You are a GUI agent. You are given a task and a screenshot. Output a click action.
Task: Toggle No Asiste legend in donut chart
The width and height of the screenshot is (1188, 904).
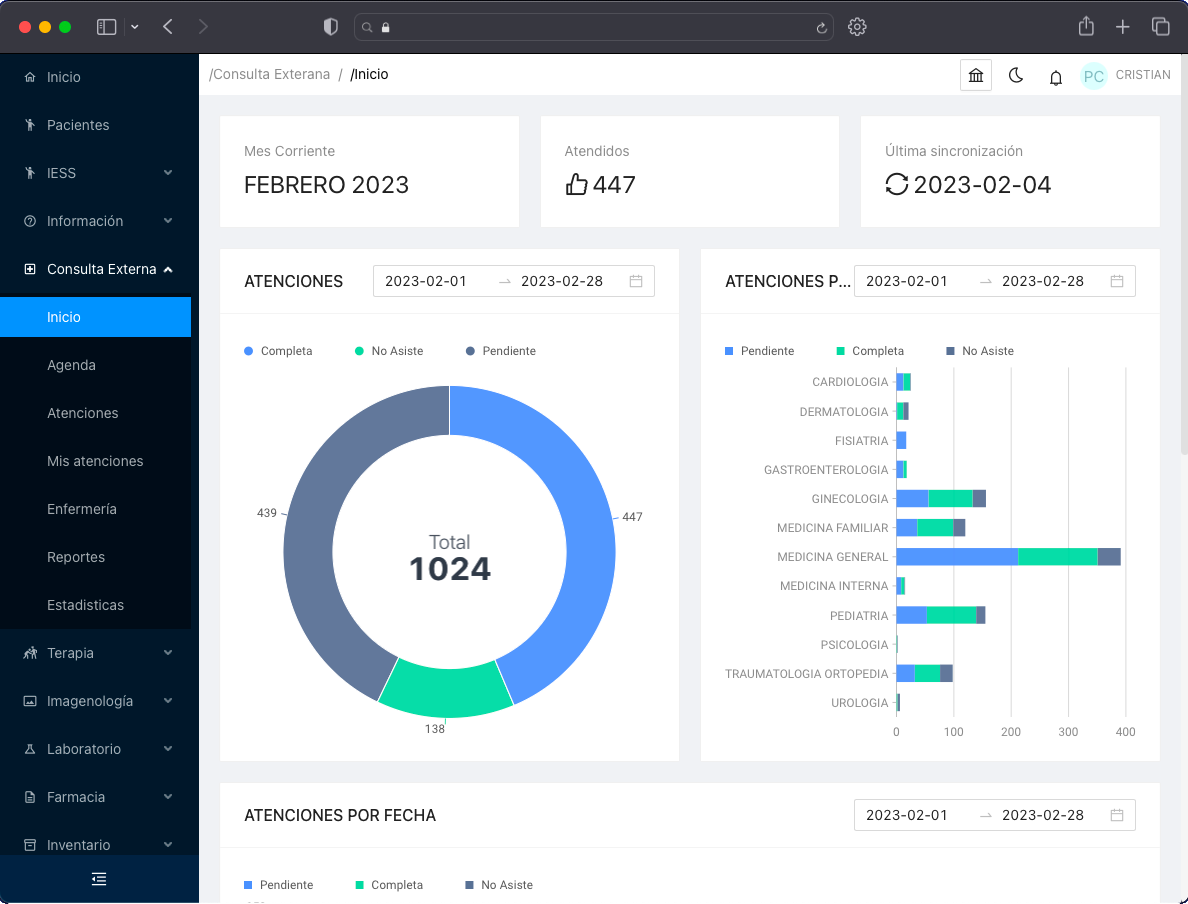(390, 351)
